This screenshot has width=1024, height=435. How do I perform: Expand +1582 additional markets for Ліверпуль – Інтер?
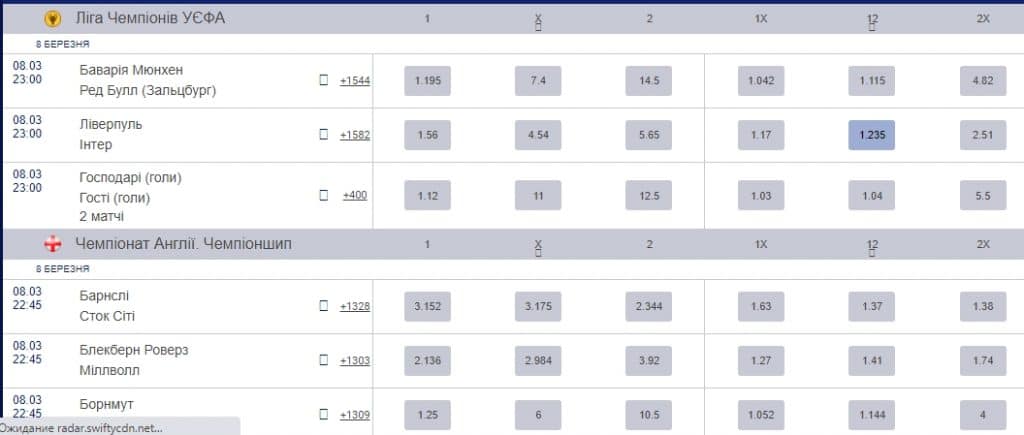(x=355, y=135)
